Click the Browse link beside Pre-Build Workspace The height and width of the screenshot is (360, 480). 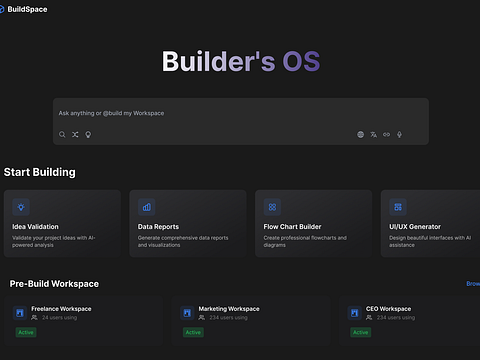coord(473,284)
